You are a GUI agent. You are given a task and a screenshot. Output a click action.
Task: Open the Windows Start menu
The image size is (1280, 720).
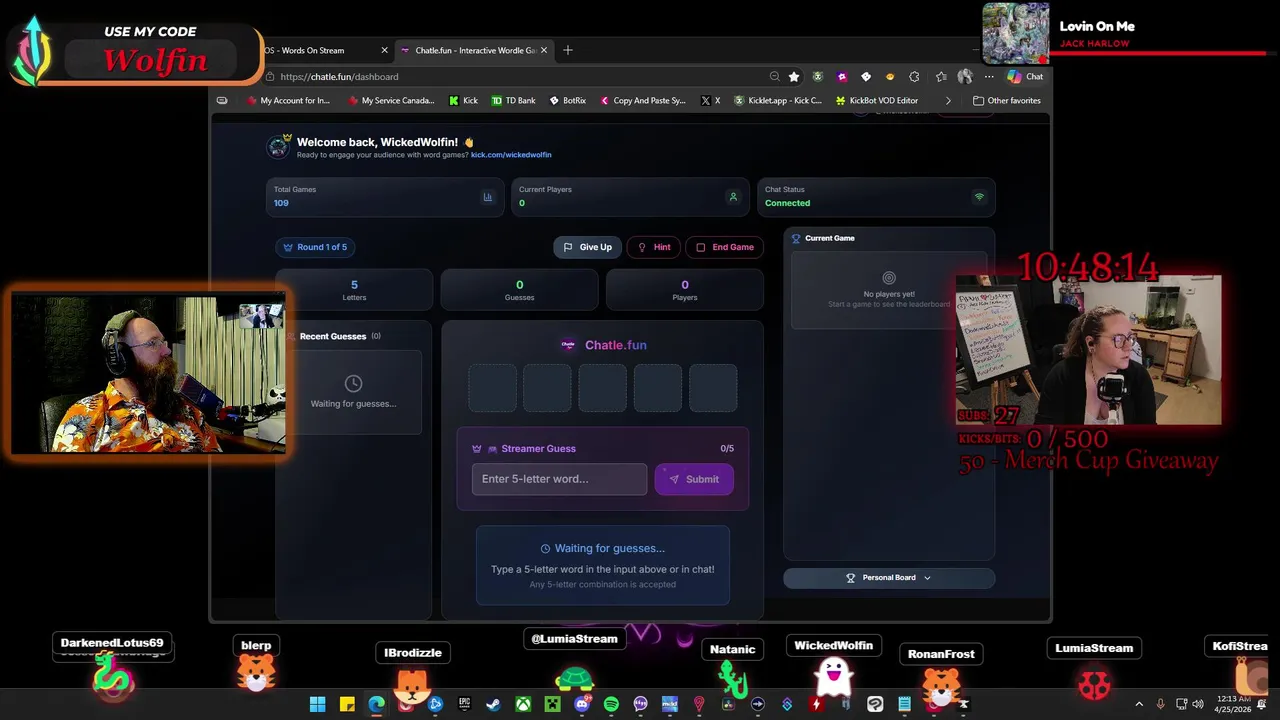(317, 704)
